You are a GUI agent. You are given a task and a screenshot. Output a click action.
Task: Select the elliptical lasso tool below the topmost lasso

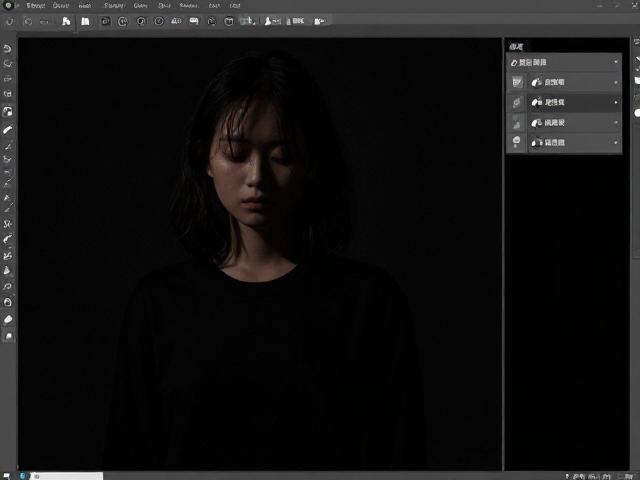pos(7,64)
